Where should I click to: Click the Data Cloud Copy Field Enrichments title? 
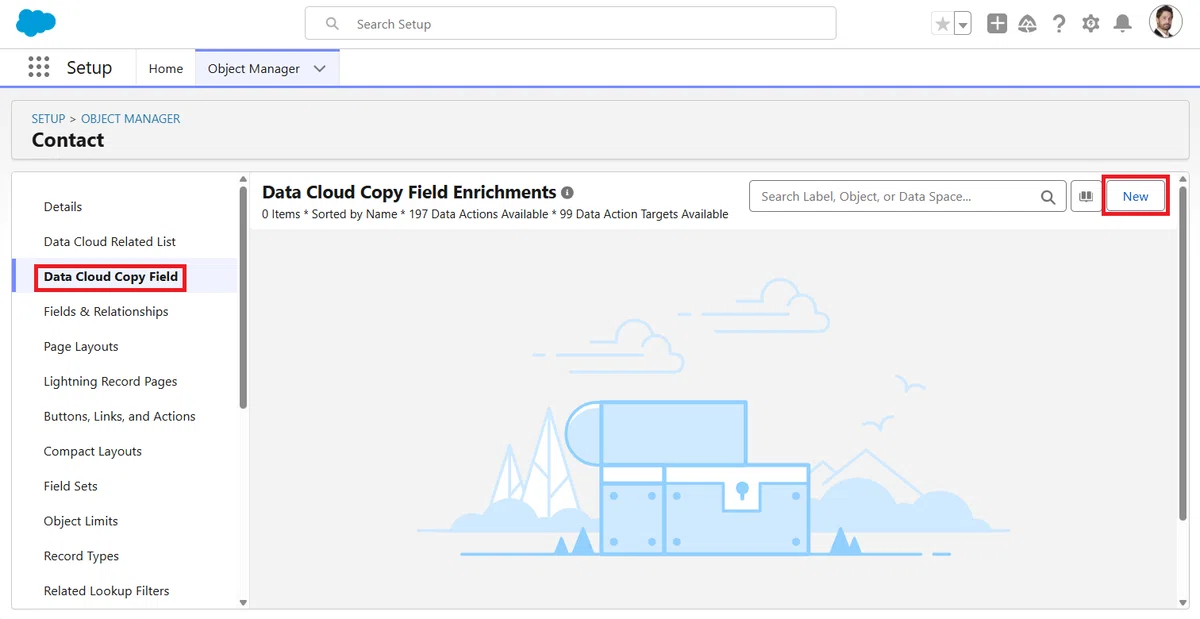tap(409, 192)
